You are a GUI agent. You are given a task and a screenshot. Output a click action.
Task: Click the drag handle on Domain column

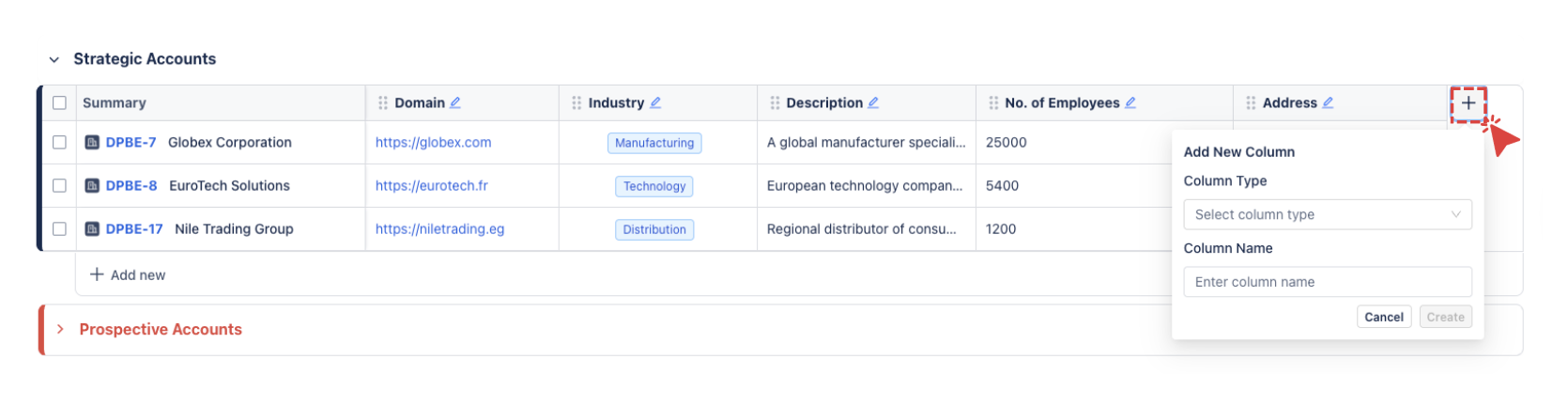[383, 102]
